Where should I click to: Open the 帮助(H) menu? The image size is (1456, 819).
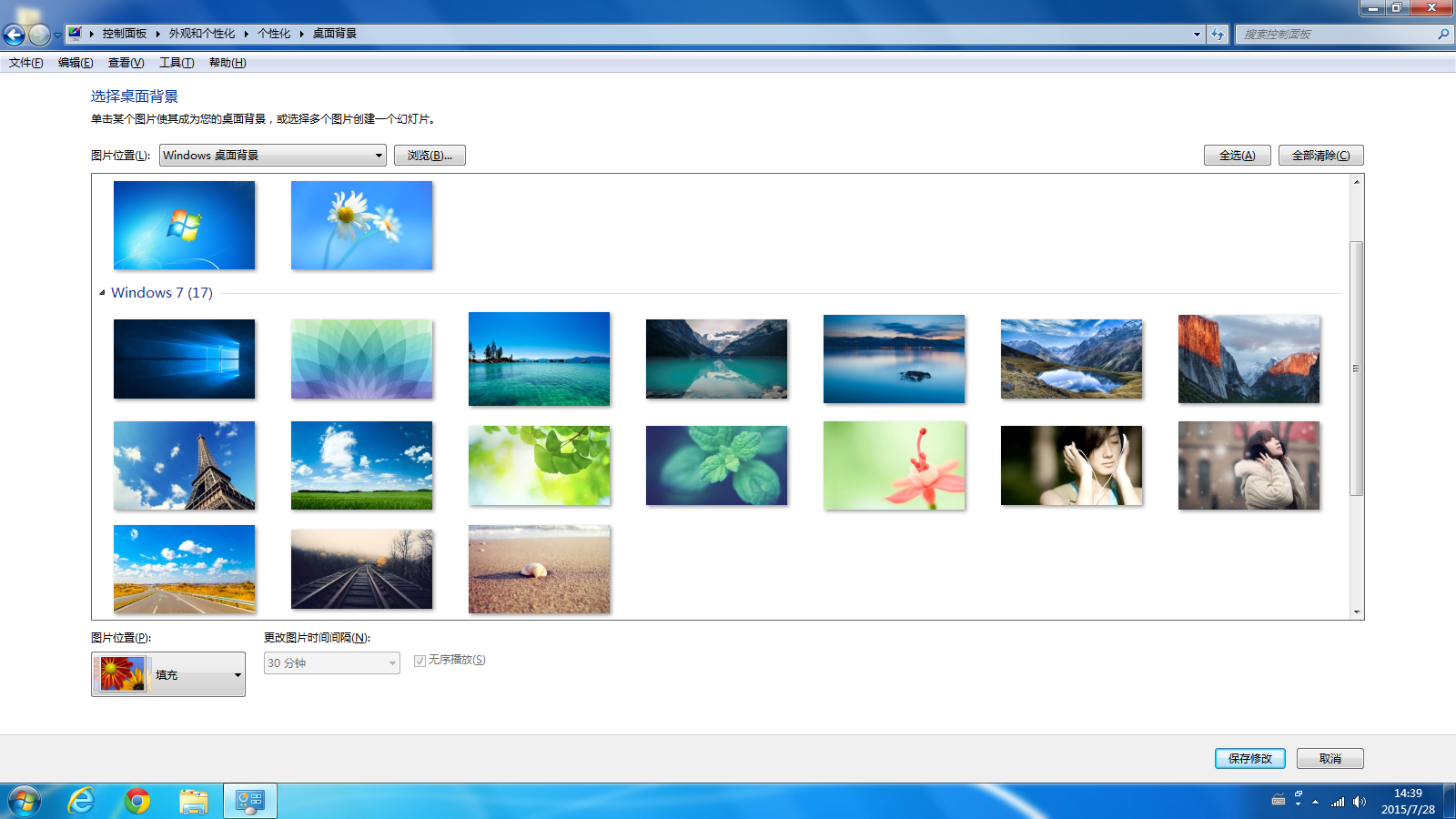coord(227,63)
